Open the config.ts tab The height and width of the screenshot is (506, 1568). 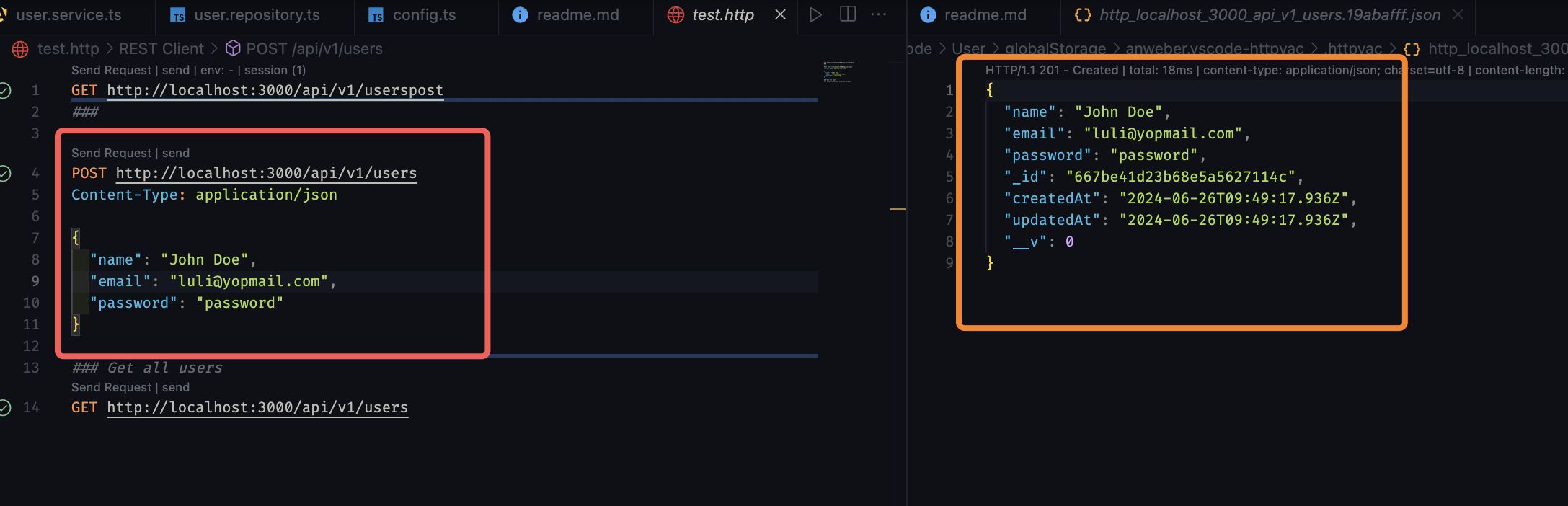424,14
